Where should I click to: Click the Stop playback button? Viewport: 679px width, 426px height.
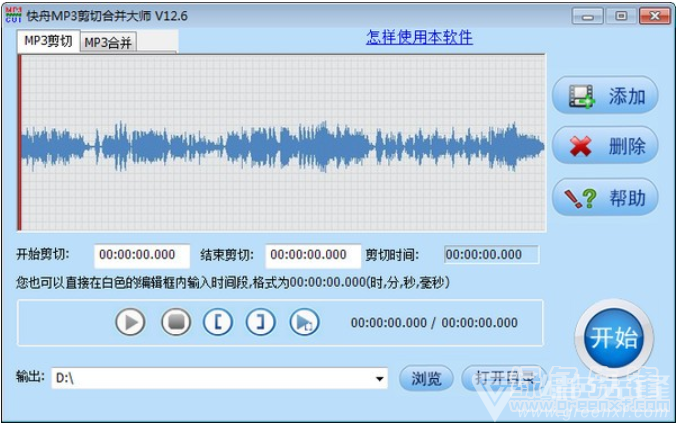coord(176,322)
